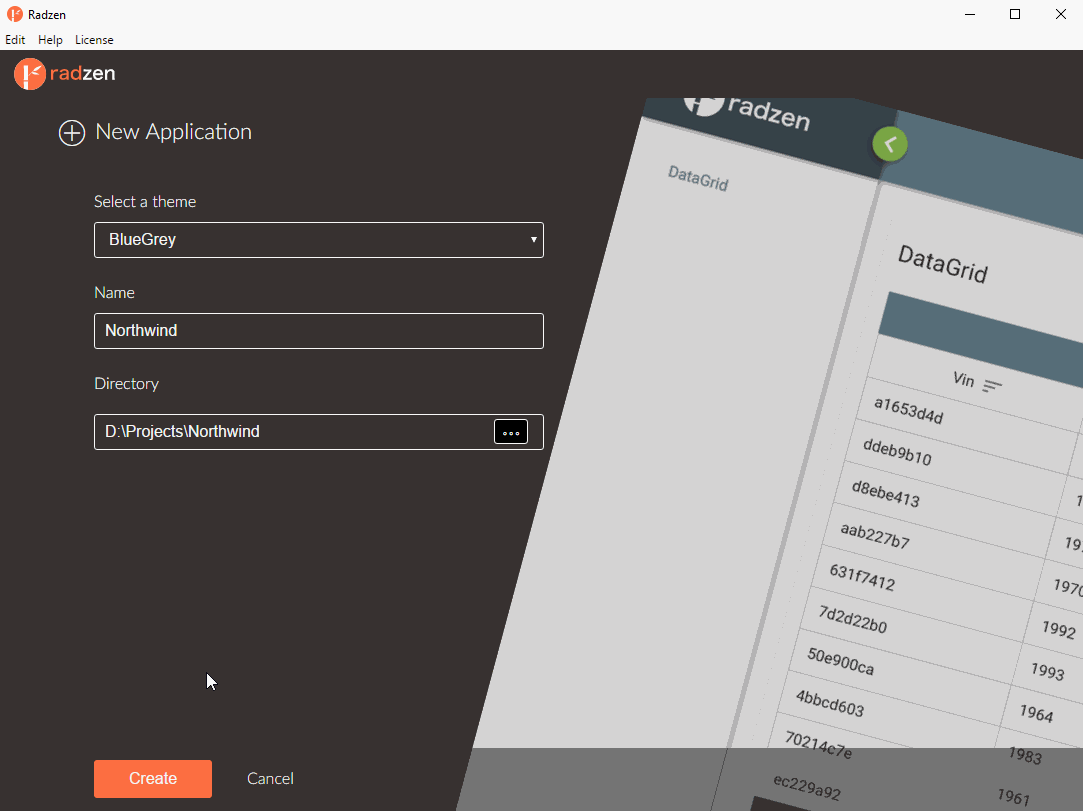Open the directory browse ellipsis button
This screenshot has height=811, width=1083.
pos(511,432)
